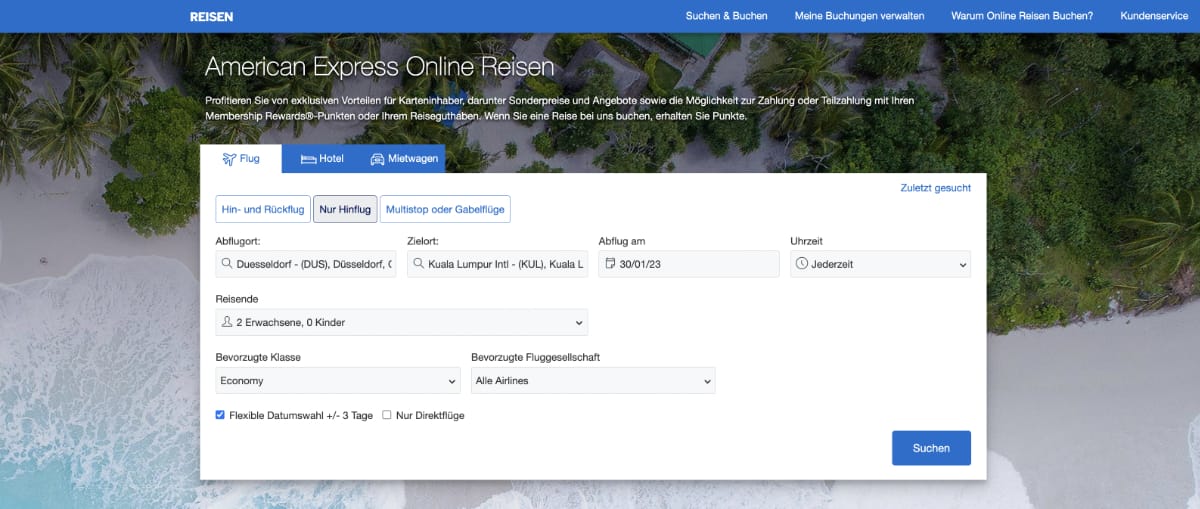
Task: Click the American Express Online Reisen heading
Action: [x=379, y=67]
